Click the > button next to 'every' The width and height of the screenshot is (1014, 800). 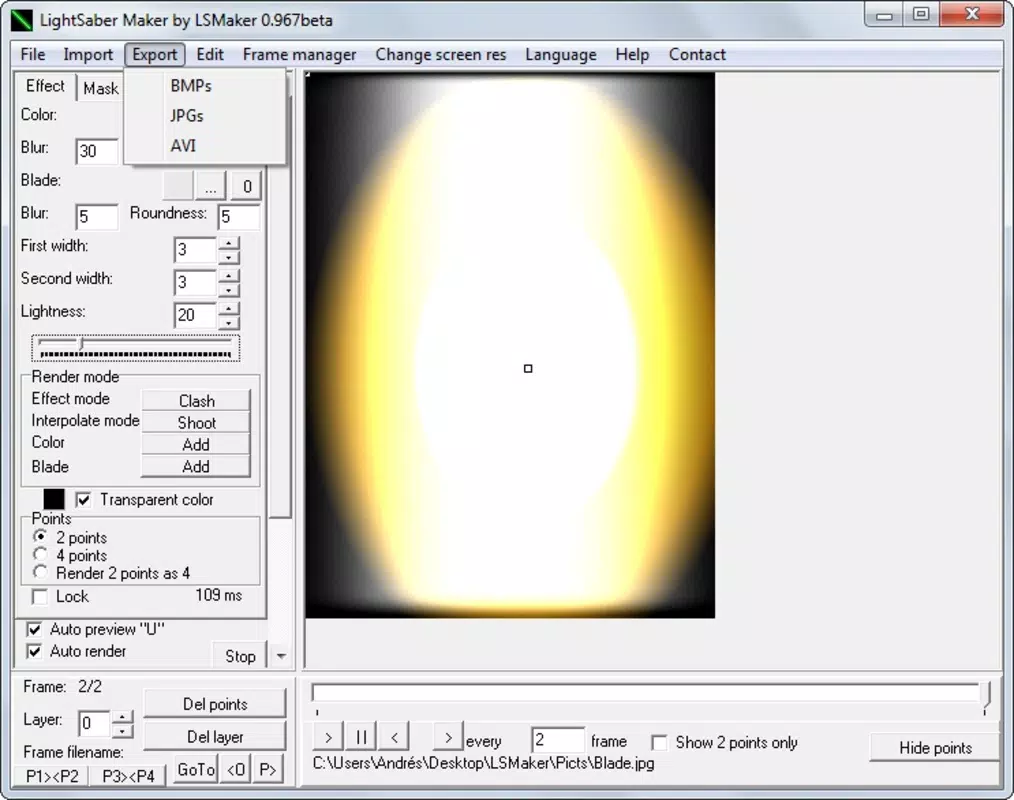pyautogui.click(x=448, y=738)
